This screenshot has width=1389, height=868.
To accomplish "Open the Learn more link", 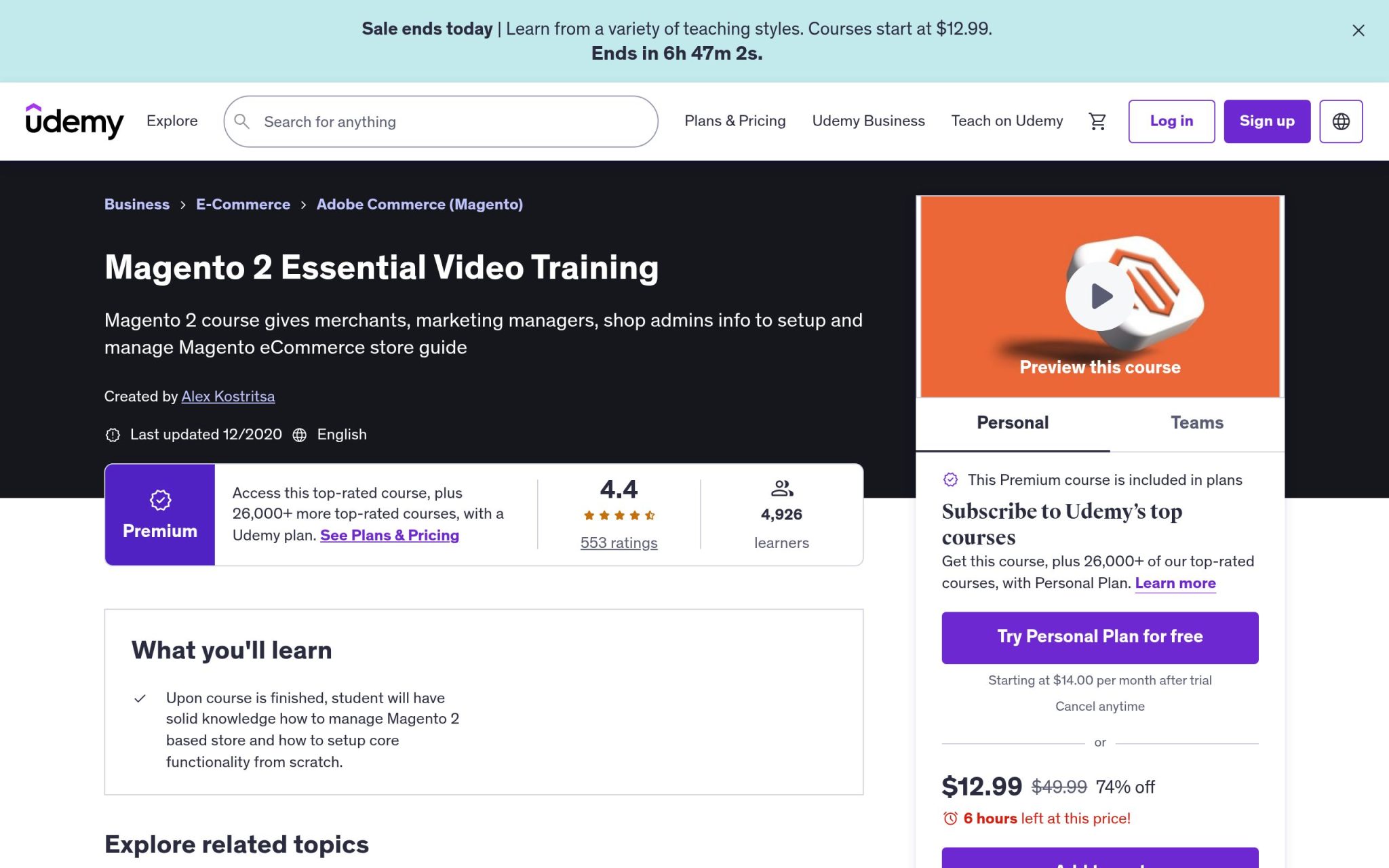I will pos(1175,583).
